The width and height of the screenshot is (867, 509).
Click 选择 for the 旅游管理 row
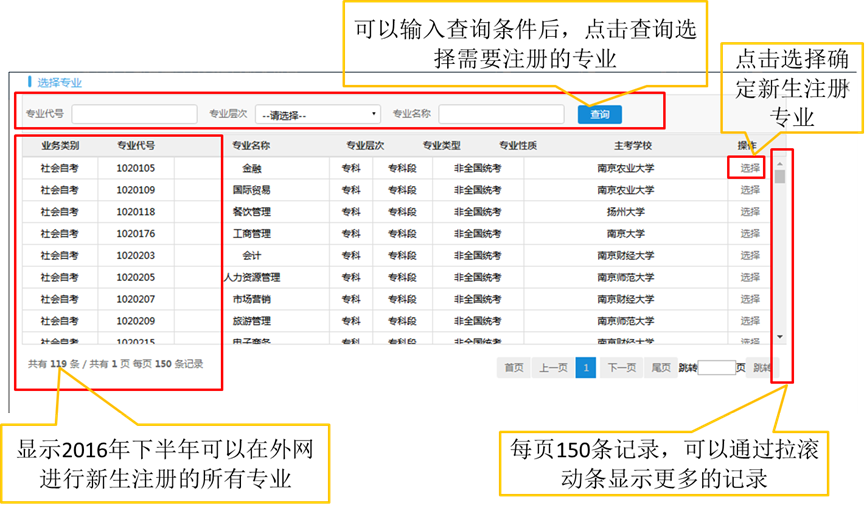750,322
